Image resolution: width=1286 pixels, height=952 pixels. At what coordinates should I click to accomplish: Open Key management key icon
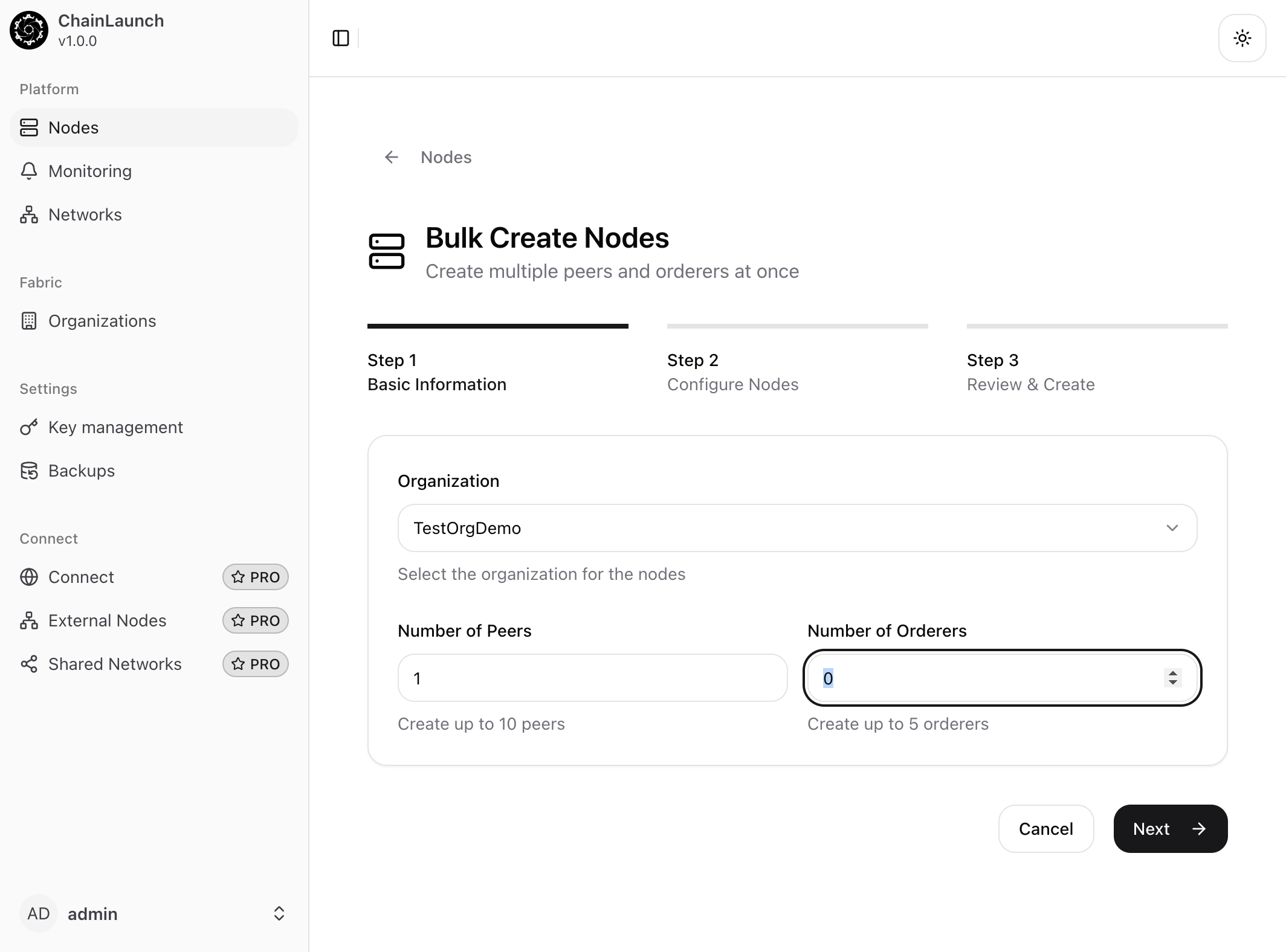29,428
